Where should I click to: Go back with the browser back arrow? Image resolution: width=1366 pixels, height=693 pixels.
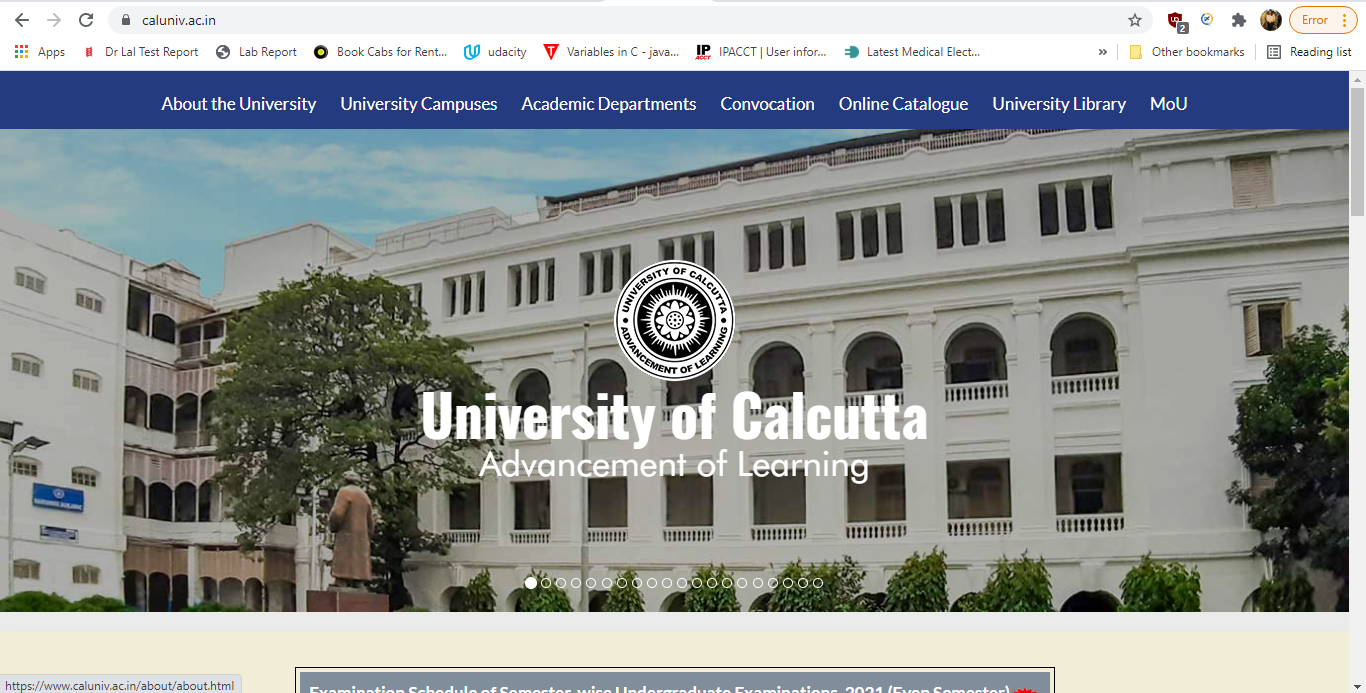(x=22, y=20)
